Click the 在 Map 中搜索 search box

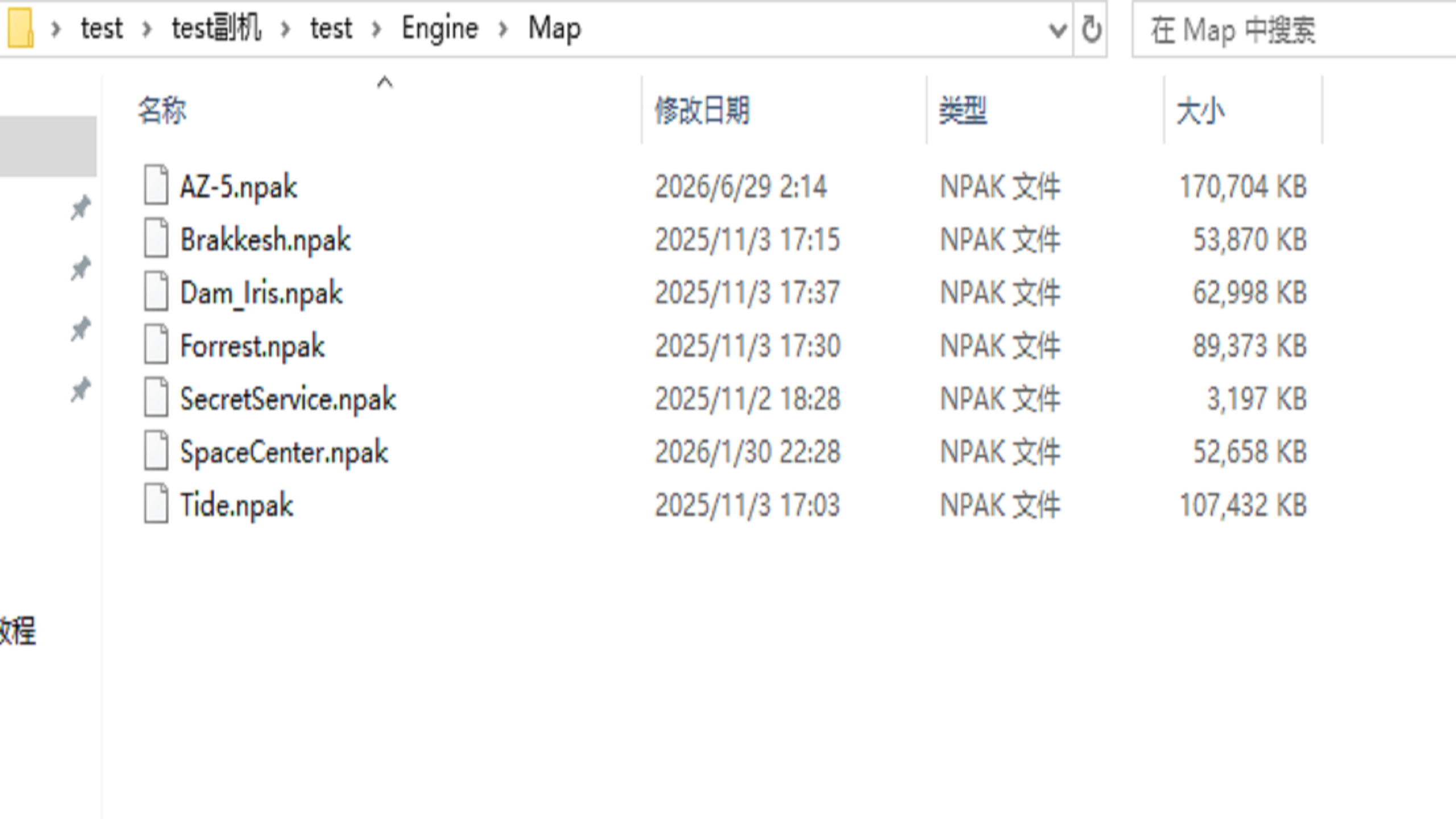(1294, 30)
